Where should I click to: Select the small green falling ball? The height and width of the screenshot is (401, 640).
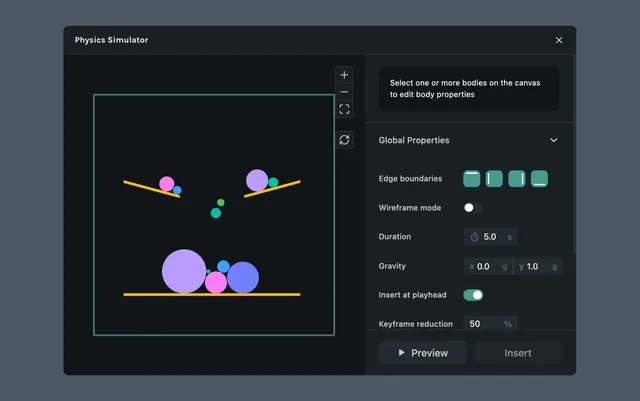[x=221, y=203]
